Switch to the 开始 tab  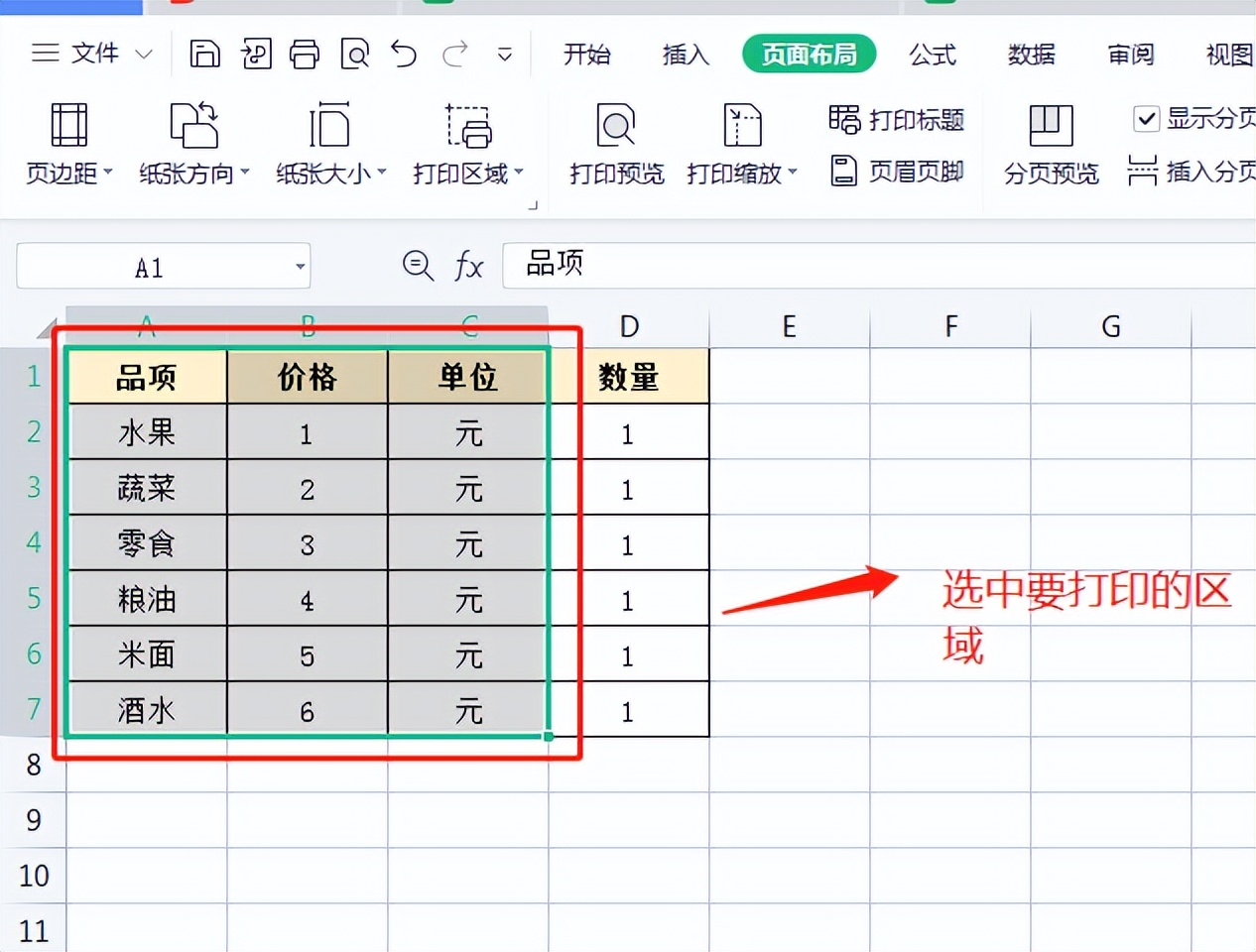click(x=586, y=54)
